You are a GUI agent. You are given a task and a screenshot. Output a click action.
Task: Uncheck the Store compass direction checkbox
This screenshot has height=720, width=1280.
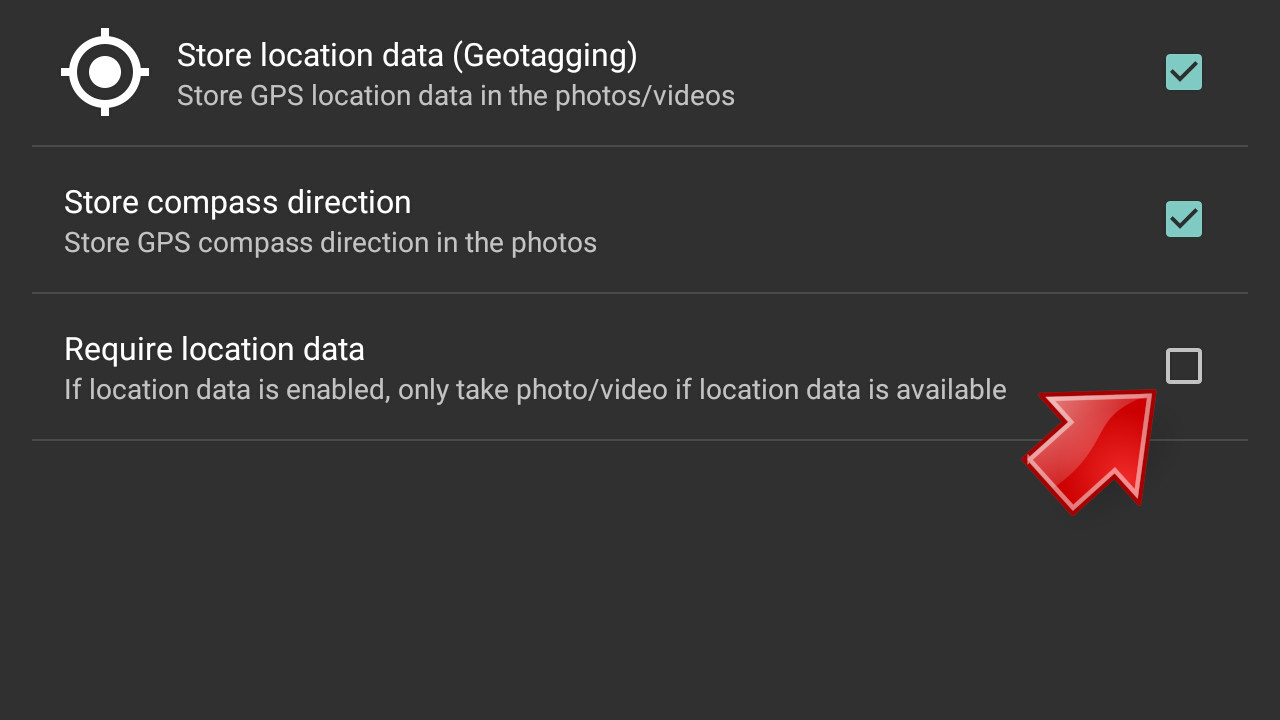pos(1184,219)
